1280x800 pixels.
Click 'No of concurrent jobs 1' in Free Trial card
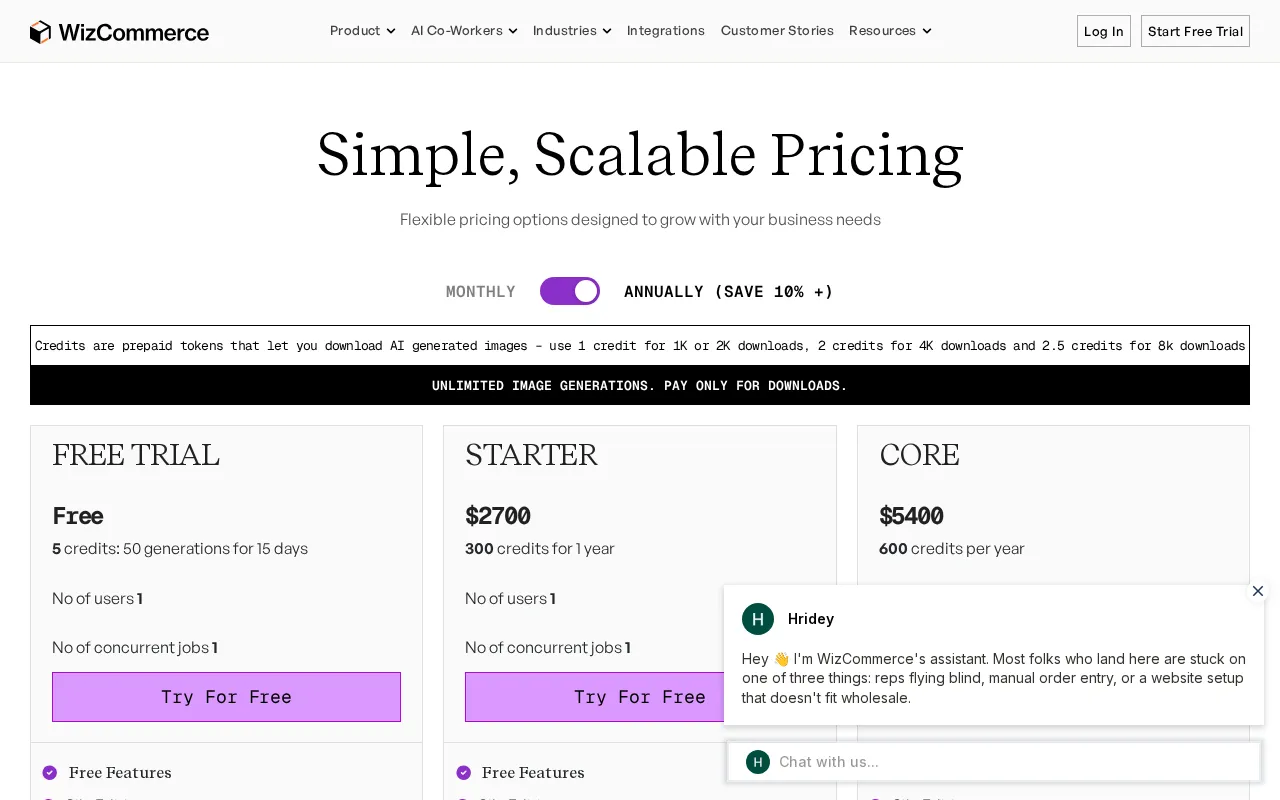[135, 648]
